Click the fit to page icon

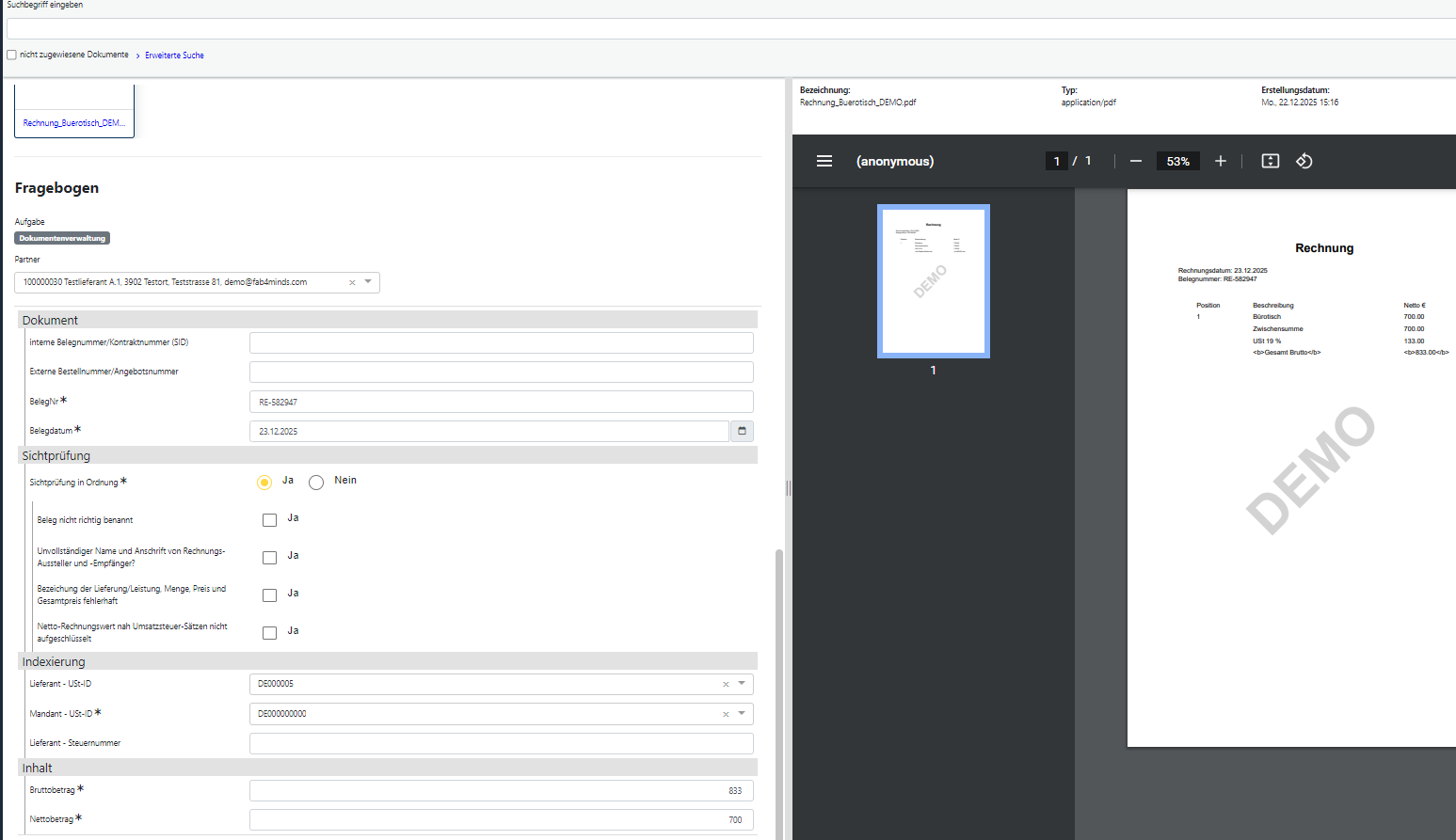coord(1270,161)
